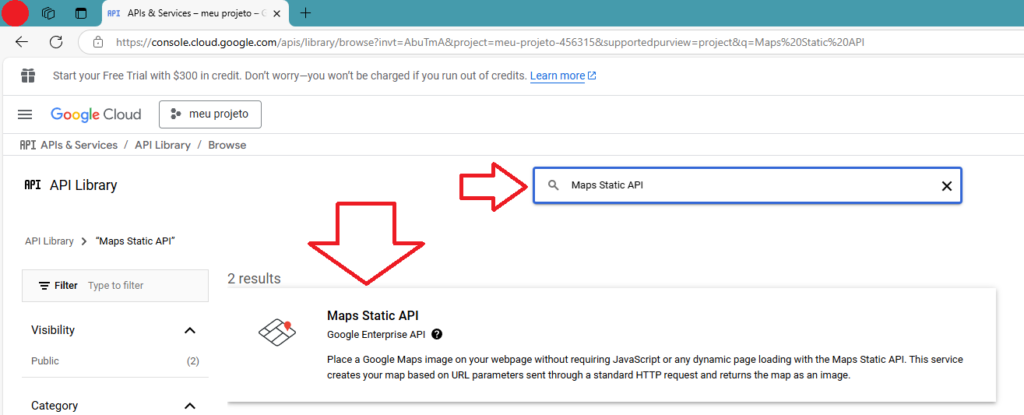This screenshot has height=415, width=1024.
Task: Click API Library link above the filter
Action: [49, 241]
